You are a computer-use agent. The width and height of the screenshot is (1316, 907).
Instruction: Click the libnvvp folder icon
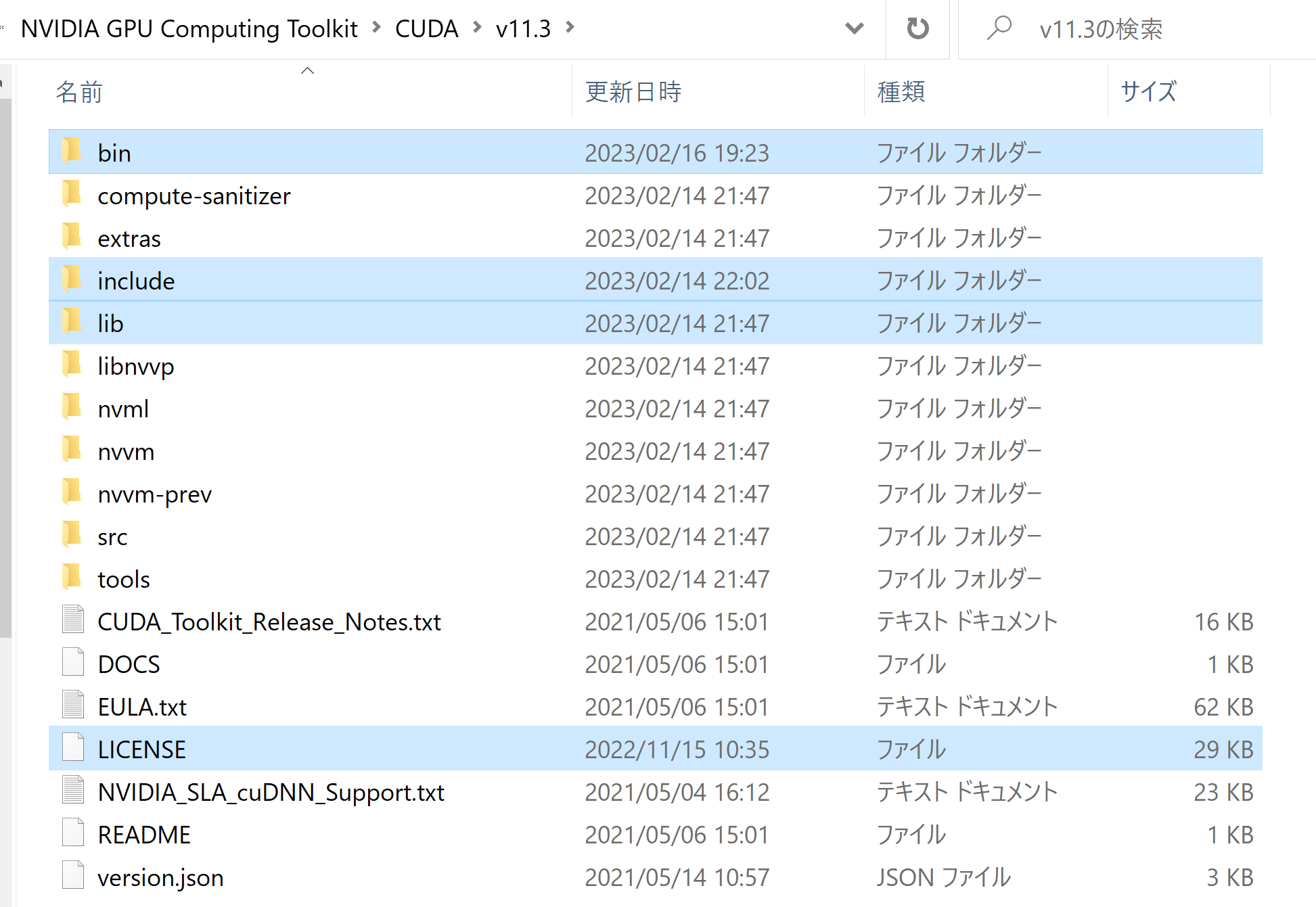click(x=72, y=365)
